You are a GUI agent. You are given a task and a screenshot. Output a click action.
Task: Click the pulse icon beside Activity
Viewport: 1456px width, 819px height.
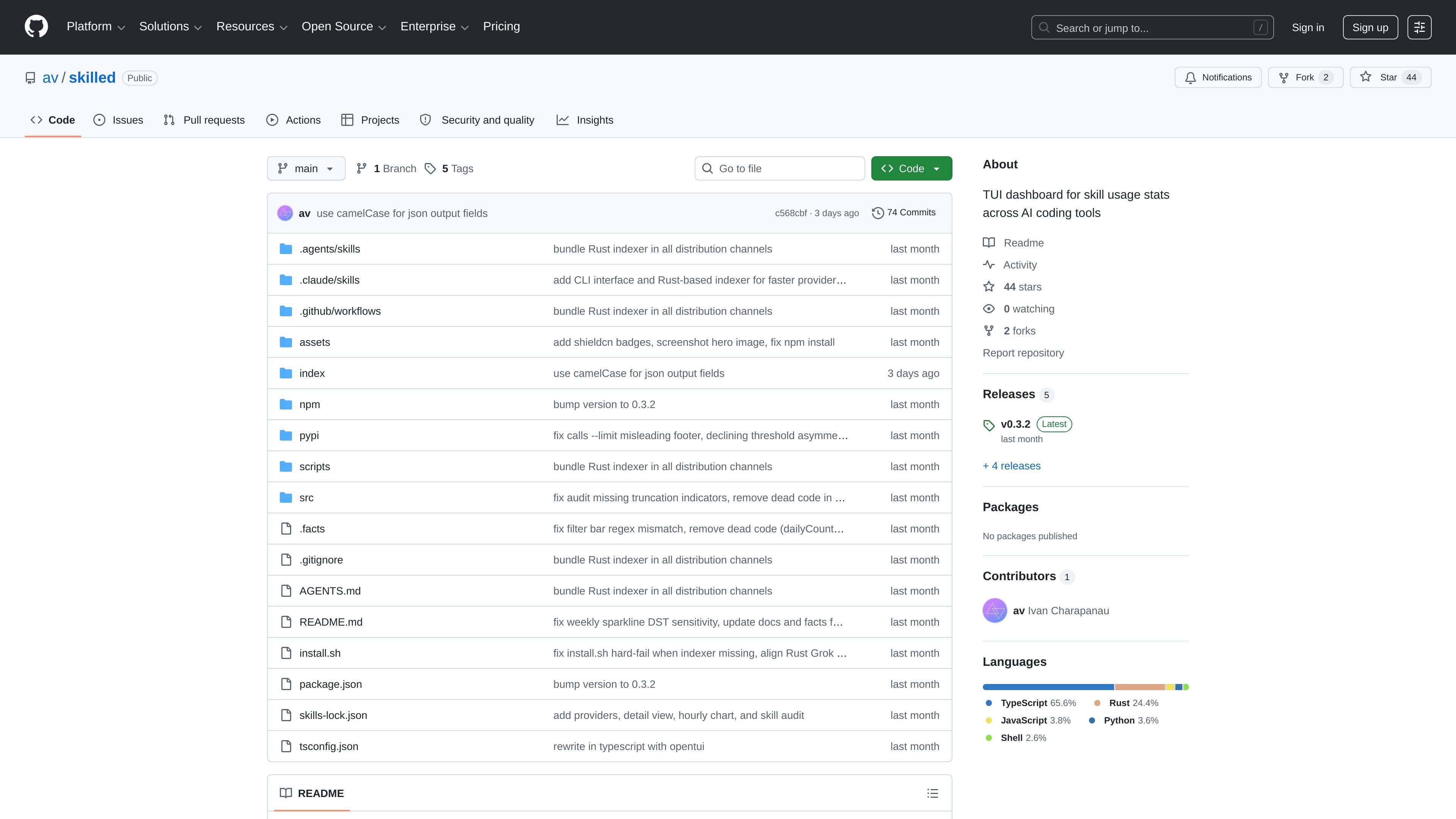click(988, 265)
